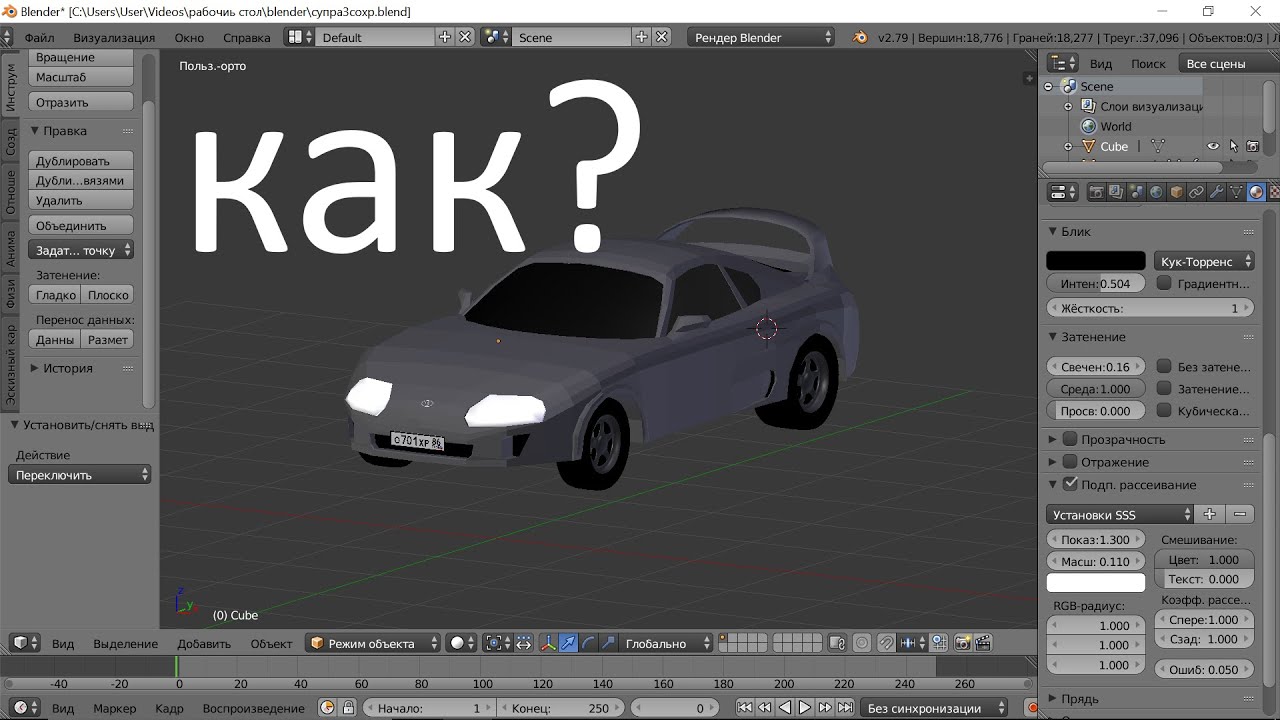Open the Constraints properties tab (chain icon)
Viewport: 1280px width, 720px height.
pyautogui.click(x=1196, y=192)
